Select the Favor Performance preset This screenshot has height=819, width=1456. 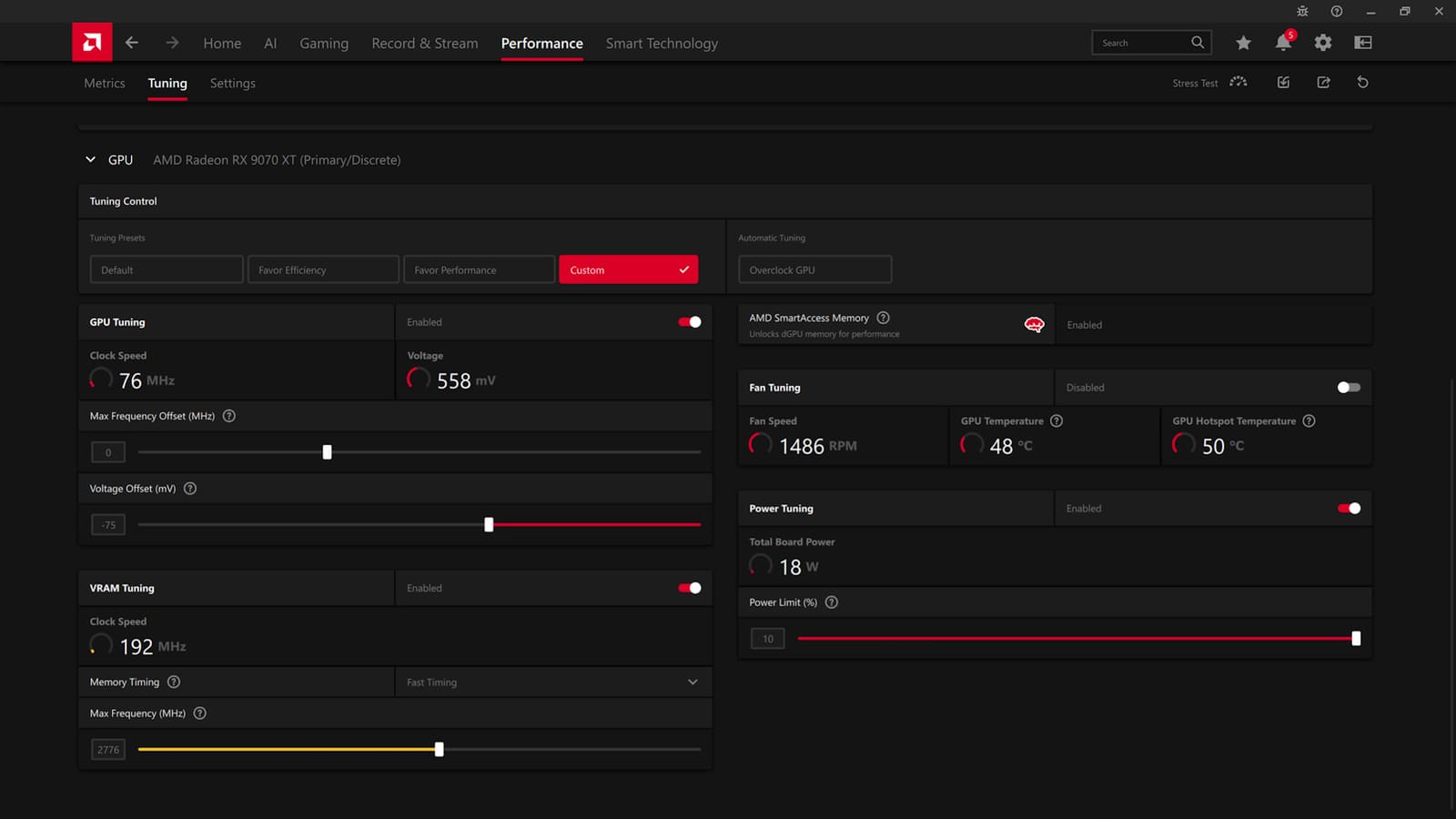pyautogui.click(x=479, y=269)
